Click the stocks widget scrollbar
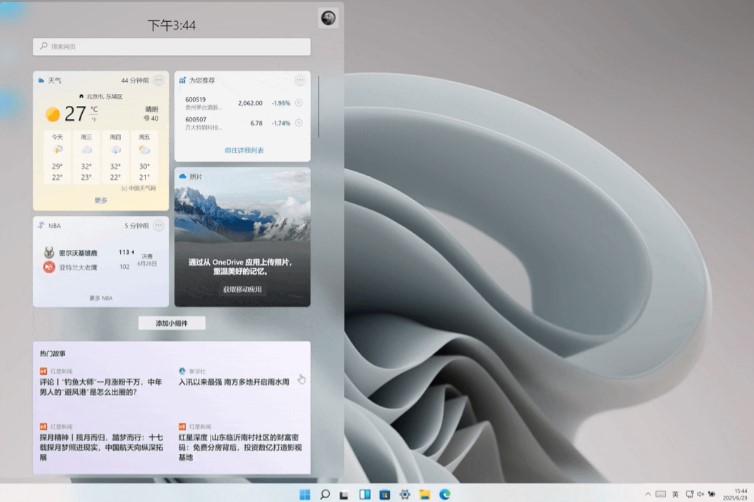Screen dimensions: 754x502 click(318, 106)
